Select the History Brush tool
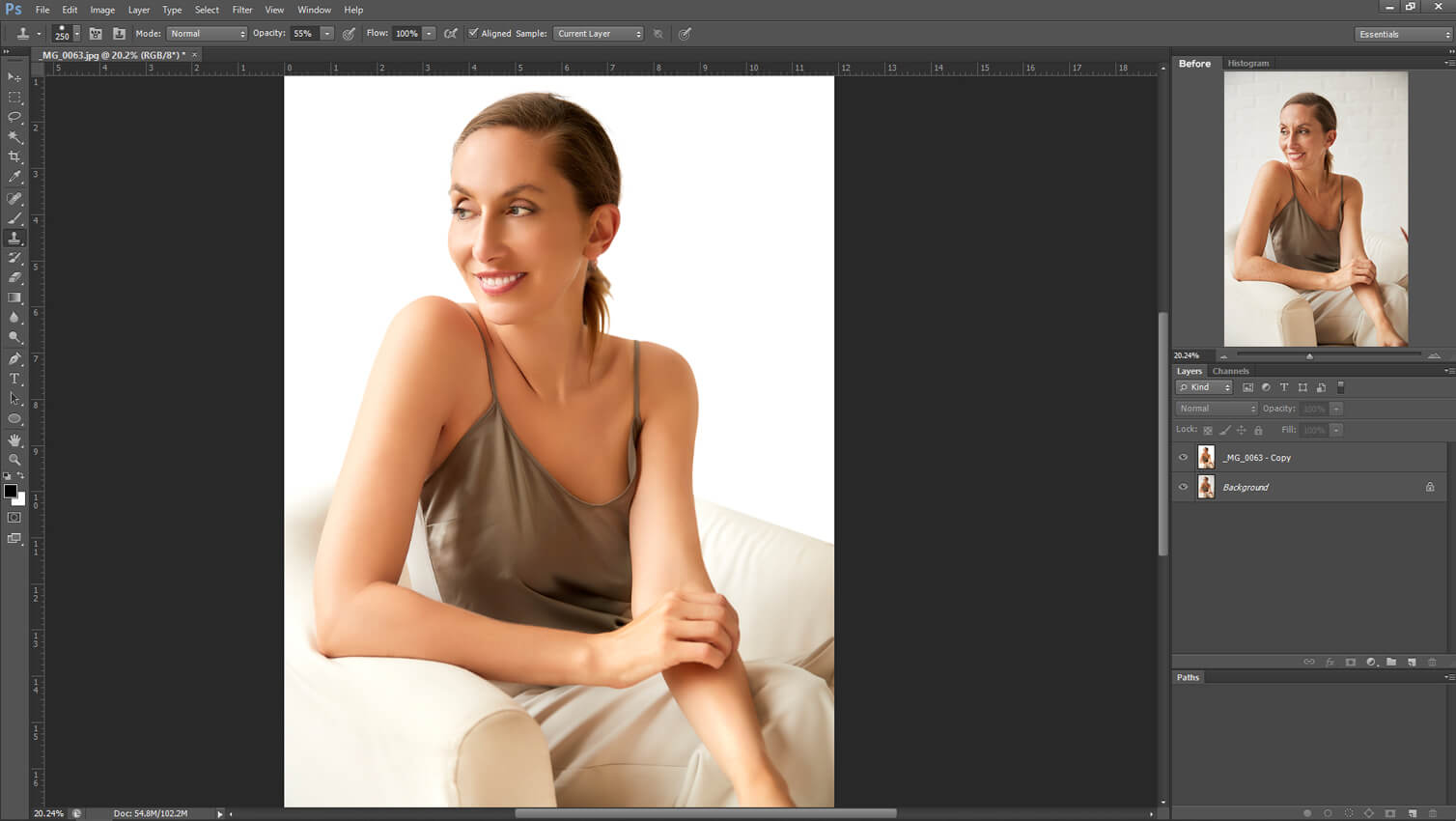Screen dimensions: 1456x821 [14, 258]
